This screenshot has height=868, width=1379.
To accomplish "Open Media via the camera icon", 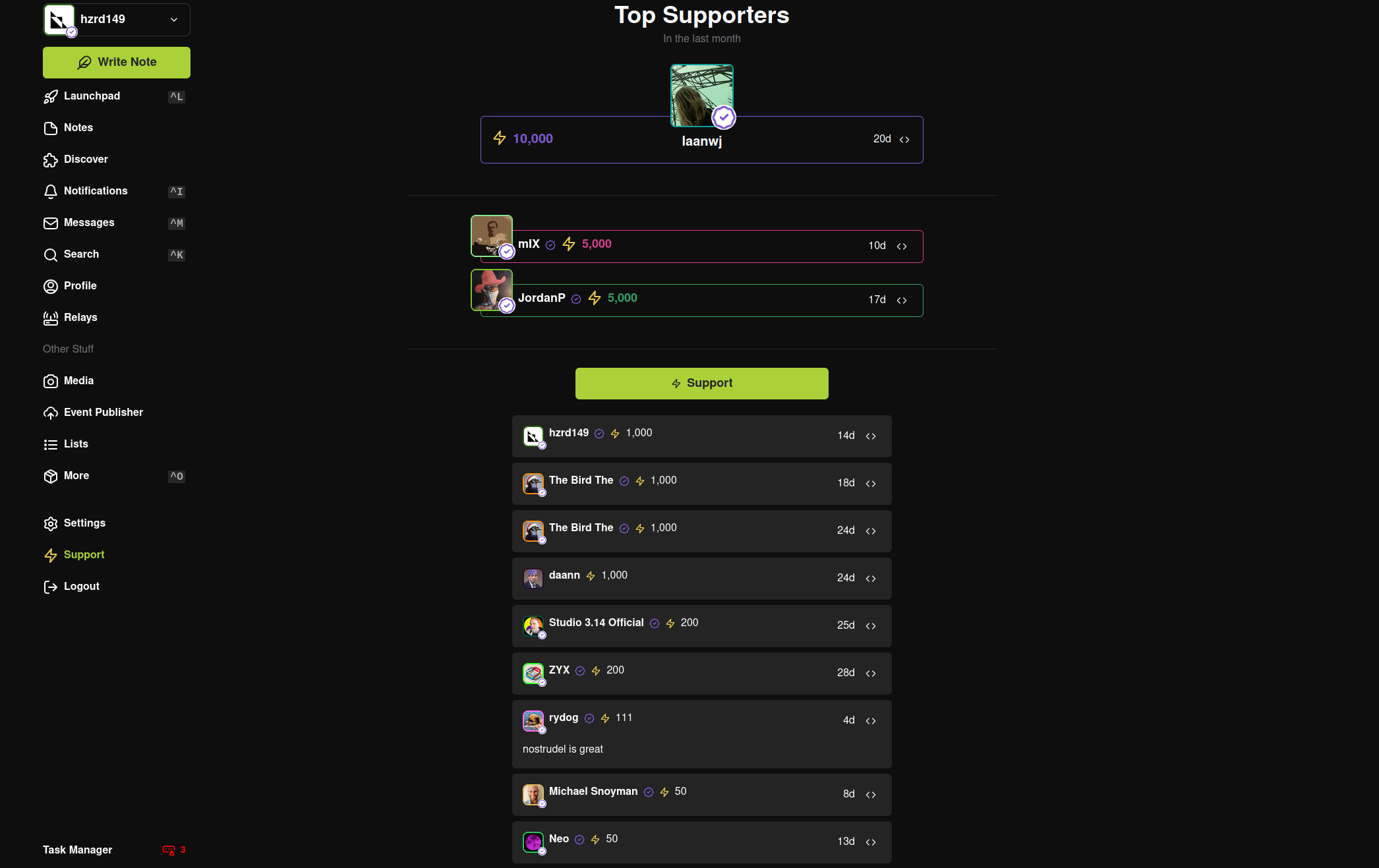I will [x=51, y=382].
